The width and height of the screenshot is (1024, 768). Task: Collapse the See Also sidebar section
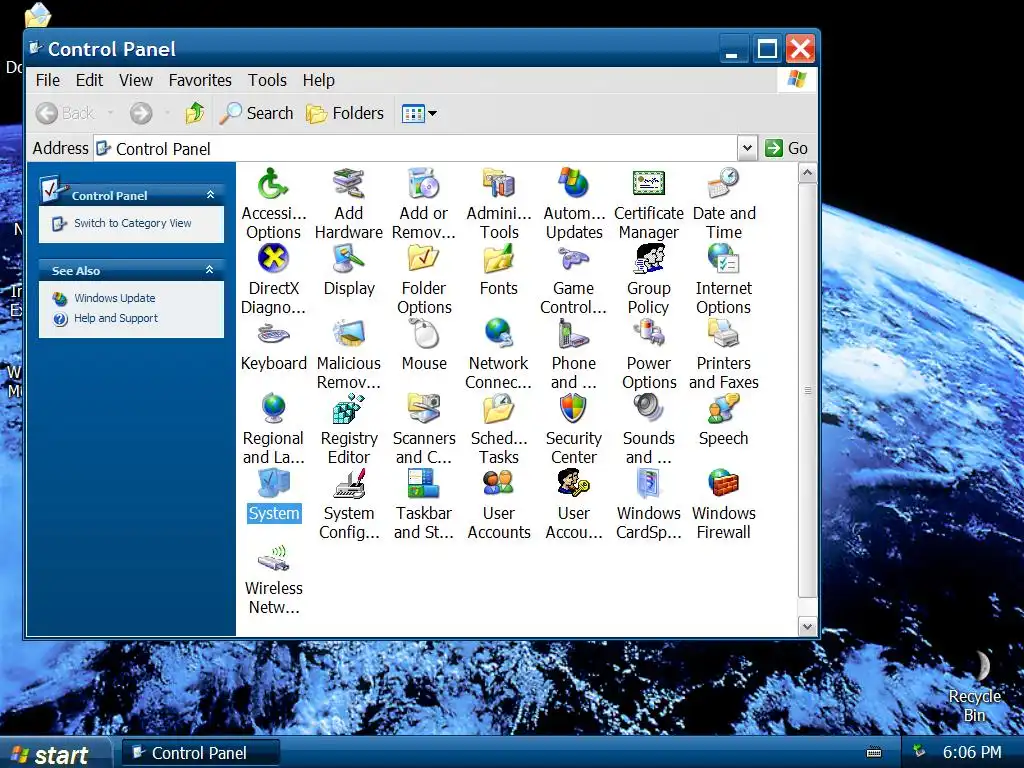pyautogui.click(x=210, y=270)
